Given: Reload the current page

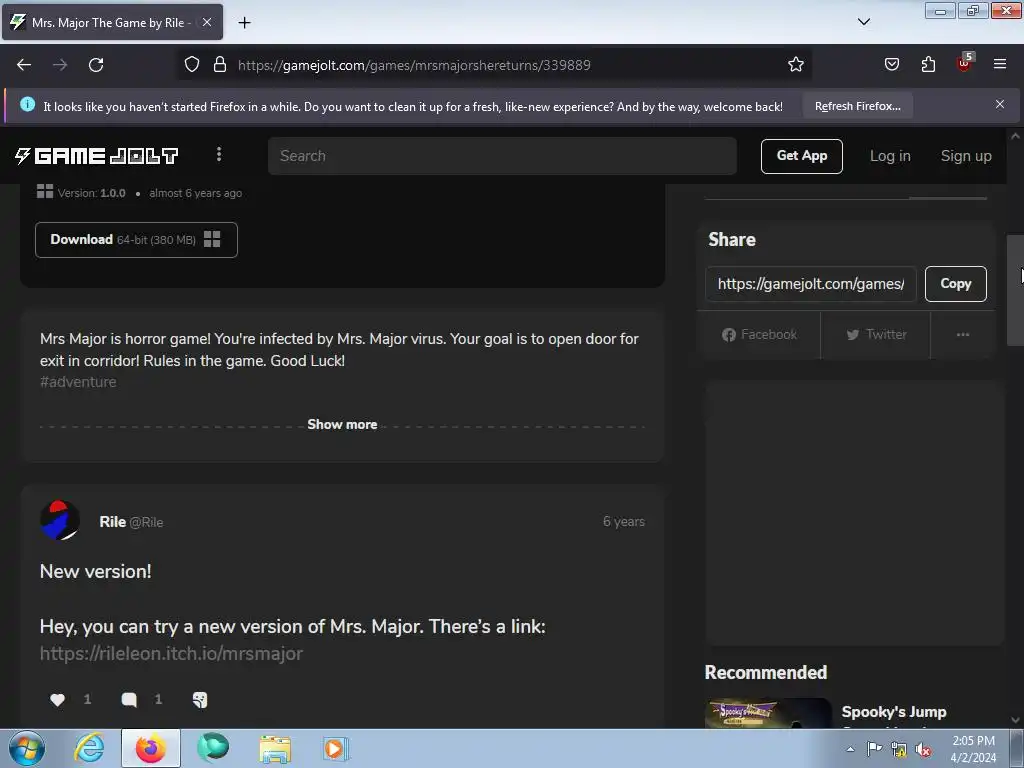Looking at the screenshot, I should click(96, 65).
